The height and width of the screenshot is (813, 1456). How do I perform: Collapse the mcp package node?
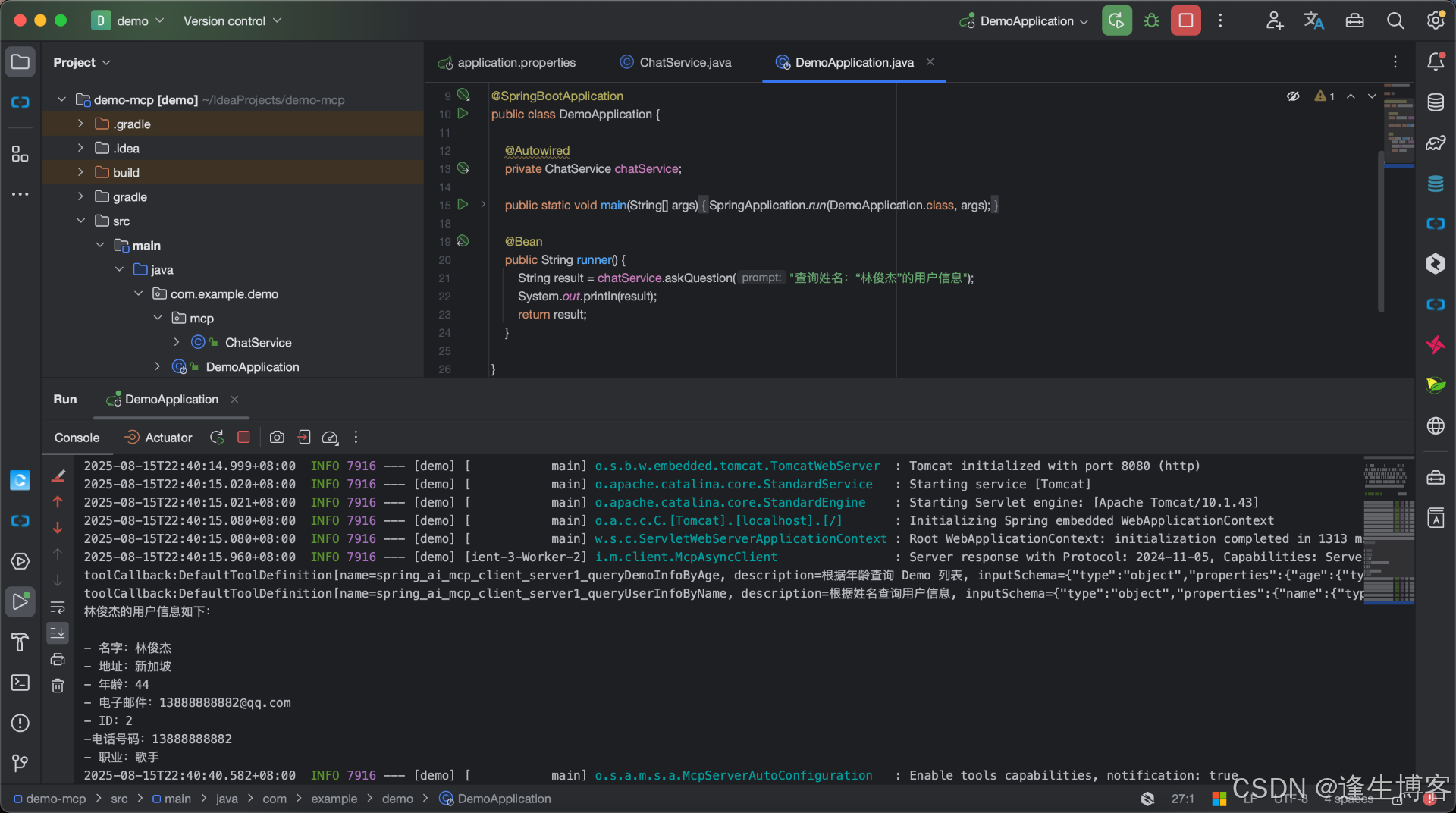tap(158, 318)
